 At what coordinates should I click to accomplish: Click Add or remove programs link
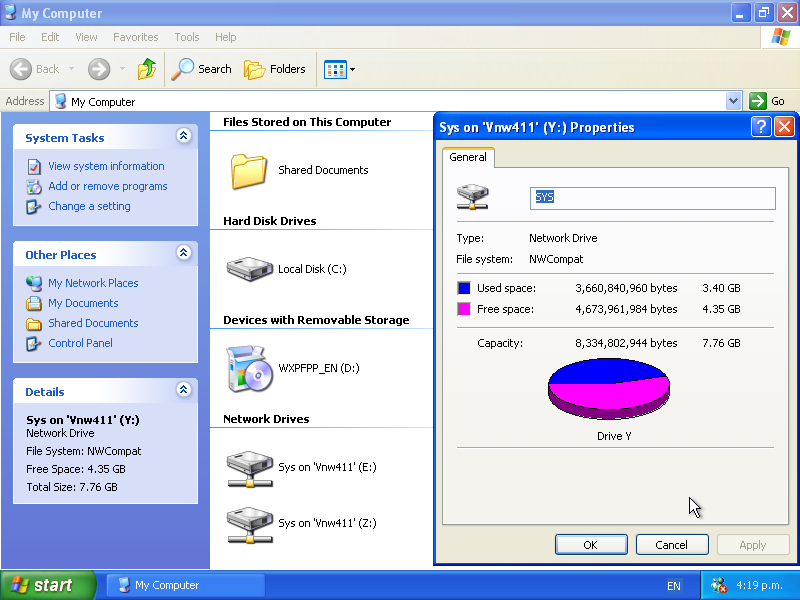pos(108,186)
